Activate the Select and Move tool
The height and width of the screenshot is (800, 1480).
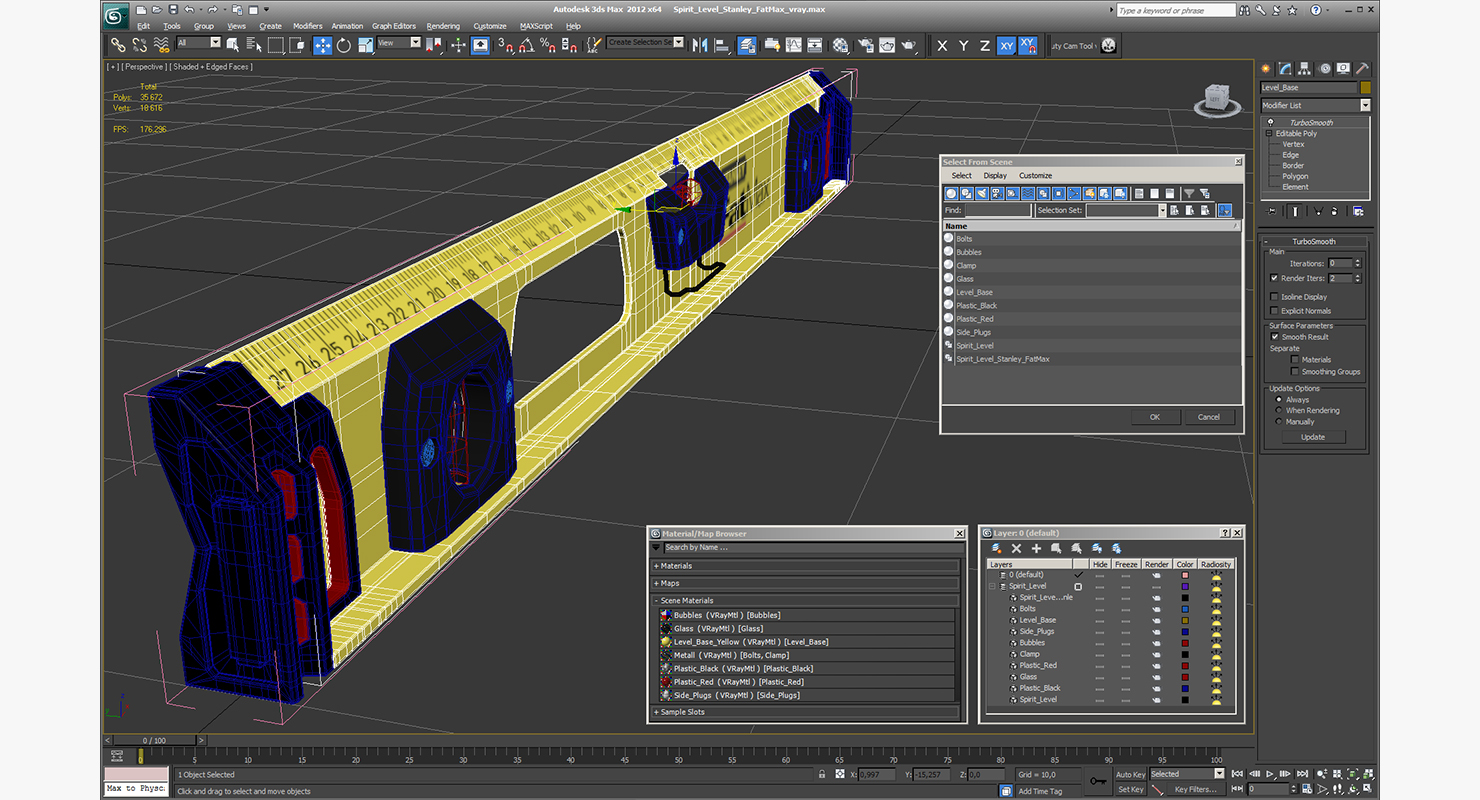tap(322, 45)
